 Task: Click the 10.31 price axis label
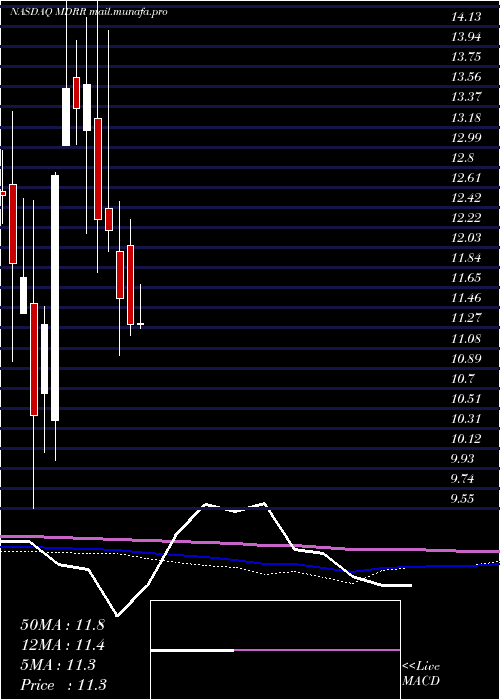(467, 419)
